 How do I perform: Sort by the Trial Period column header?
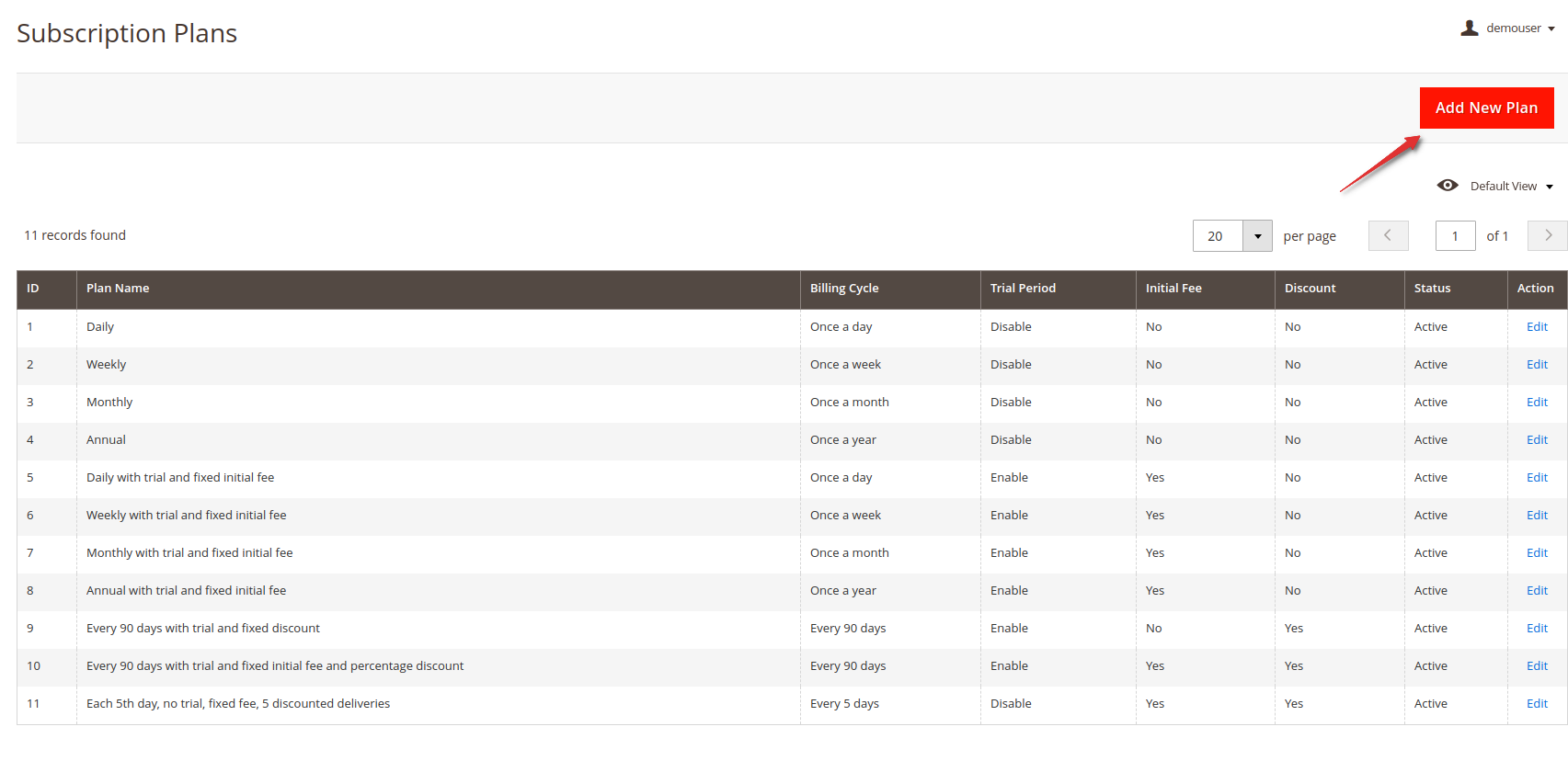1059,289
